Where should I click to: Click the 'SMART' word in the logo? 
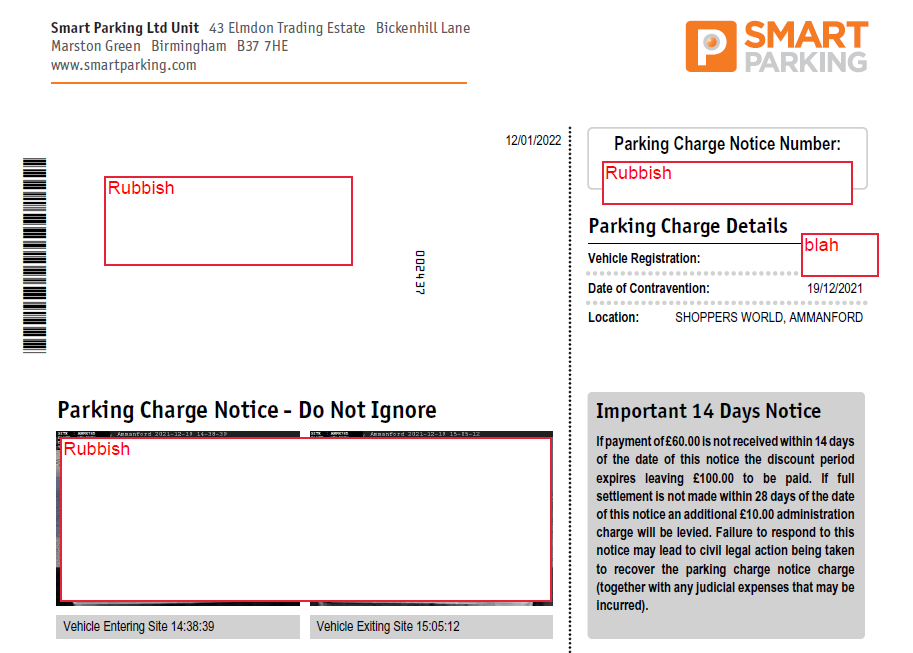[806, 35]
